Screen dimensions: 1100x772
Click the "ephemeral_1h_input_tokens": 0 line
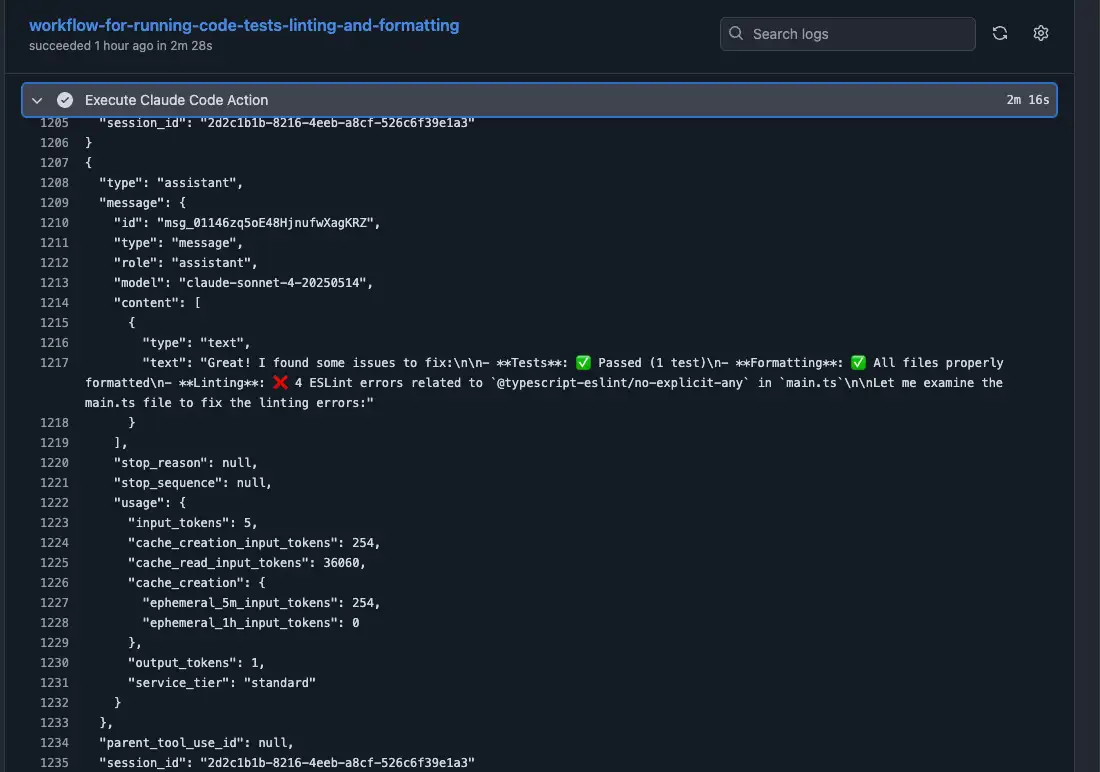(x=250, y=623)
